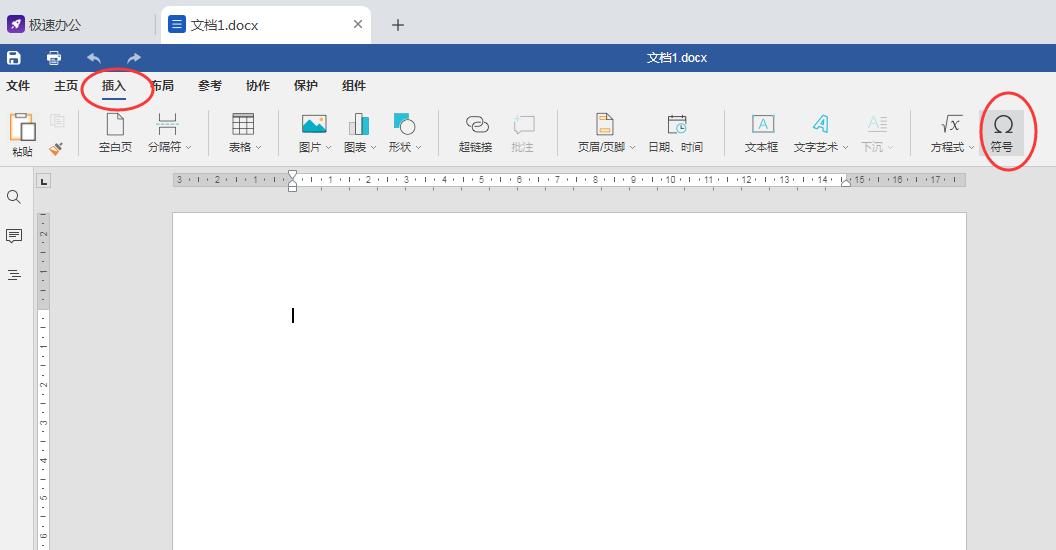This screenshot has height=550, width=1056.
Task: Switch to the 协作 tab
Action: [x=258, y=85]
